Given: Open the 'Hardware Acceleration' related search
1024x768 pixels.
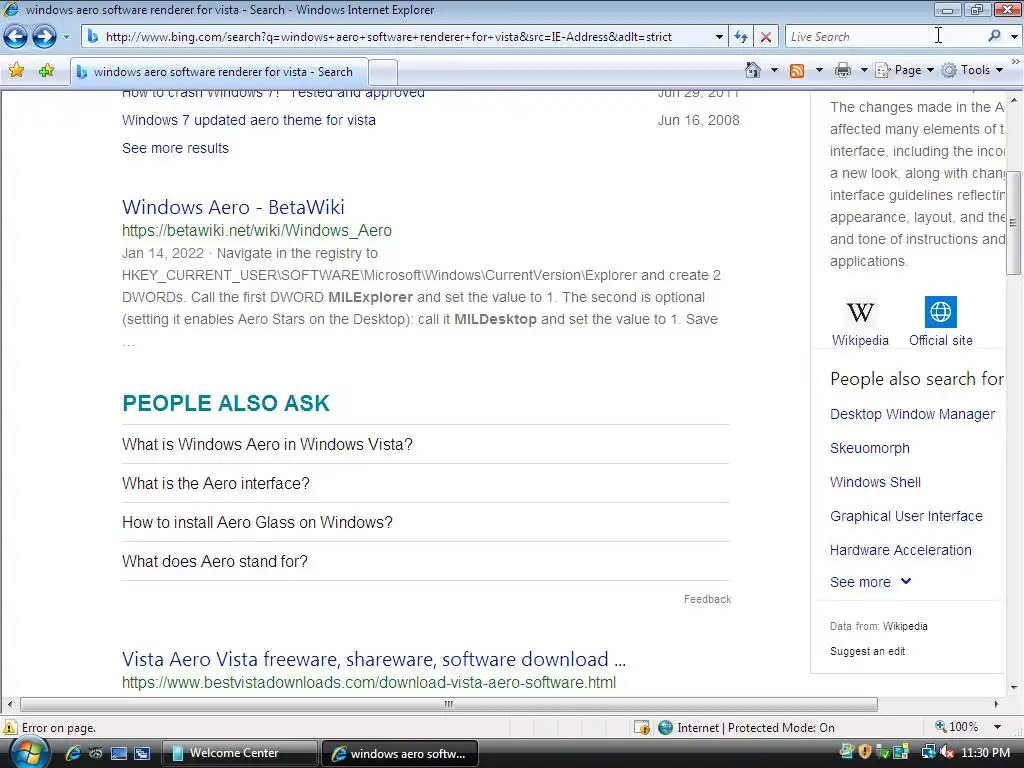Looking at the screenshot, I should (901, 550).
